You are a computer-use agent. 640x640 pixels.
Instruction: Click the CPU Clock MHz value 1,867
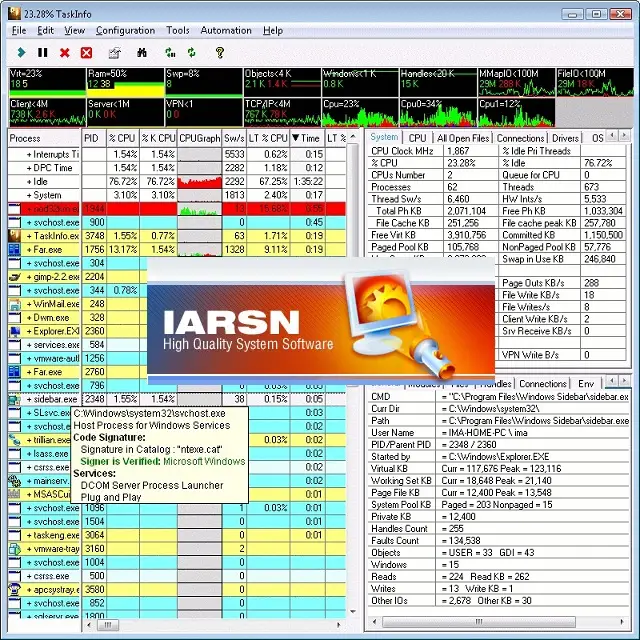(458, 151)
